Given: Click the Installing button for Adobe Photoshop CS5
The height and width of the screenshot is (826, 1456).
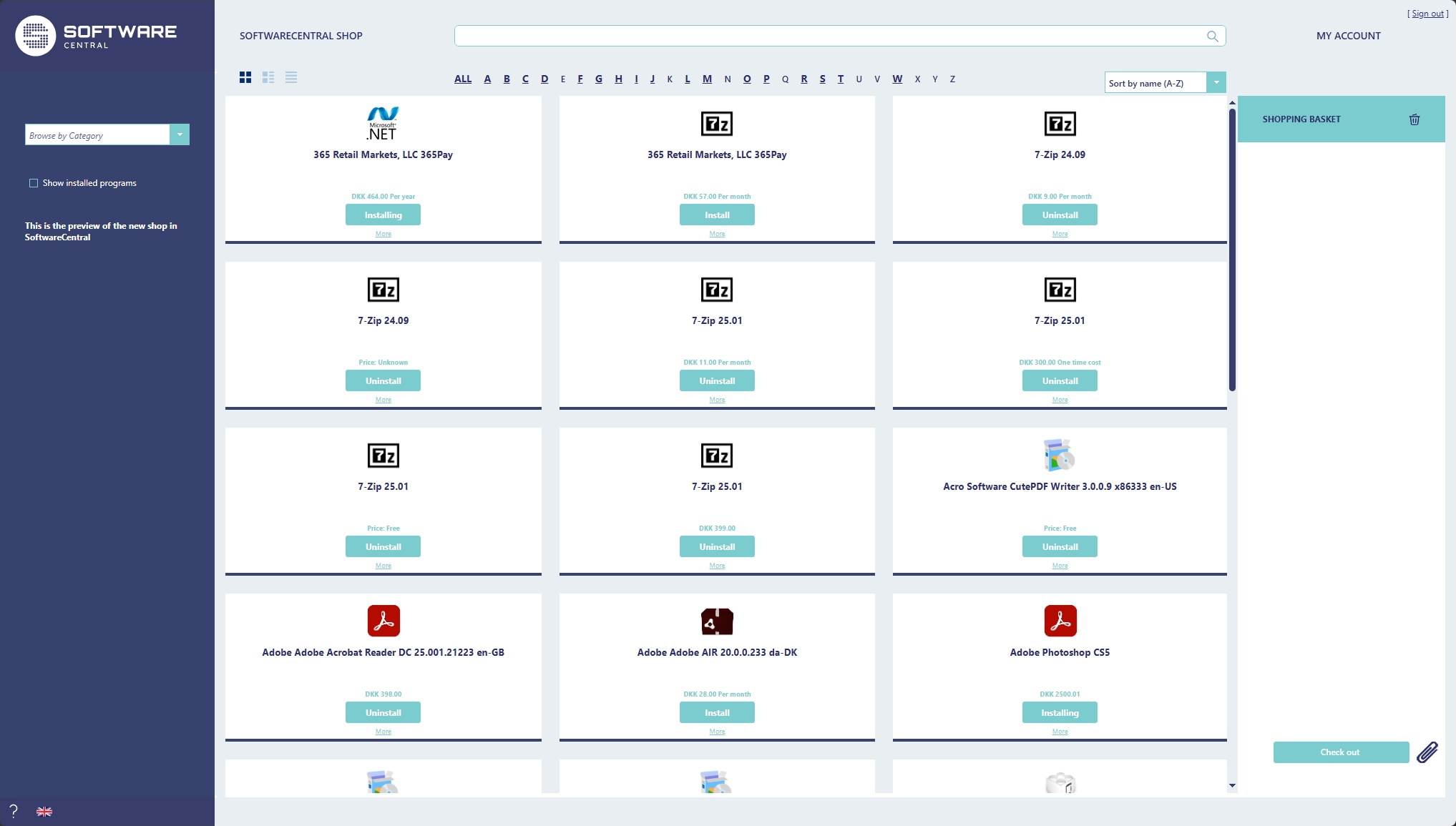Looking at the screenshot, I should pos(1060,712).
